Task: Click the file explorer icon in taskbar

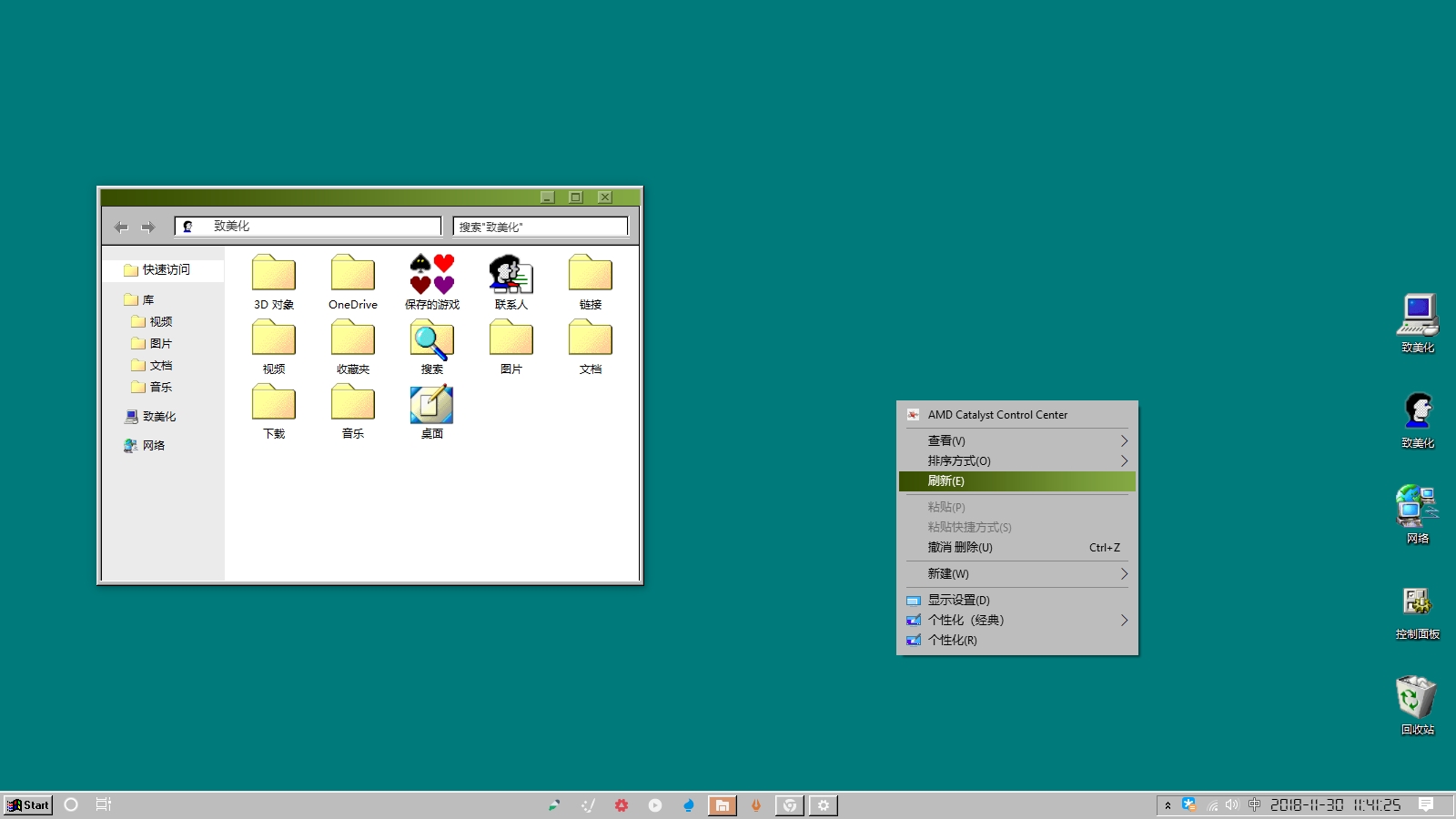Action: click(722, 805)
